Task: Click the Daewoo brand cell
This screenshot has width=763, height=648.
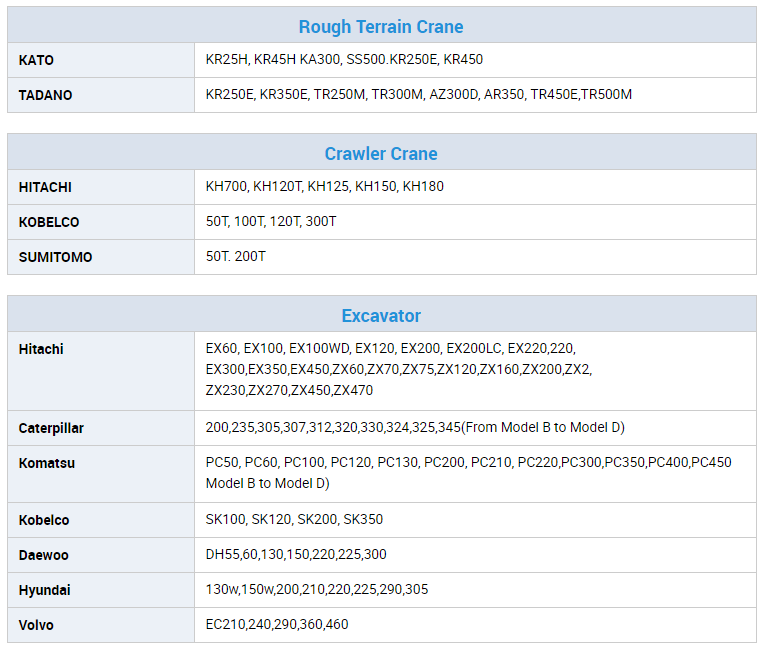Action: pos(101,555)
